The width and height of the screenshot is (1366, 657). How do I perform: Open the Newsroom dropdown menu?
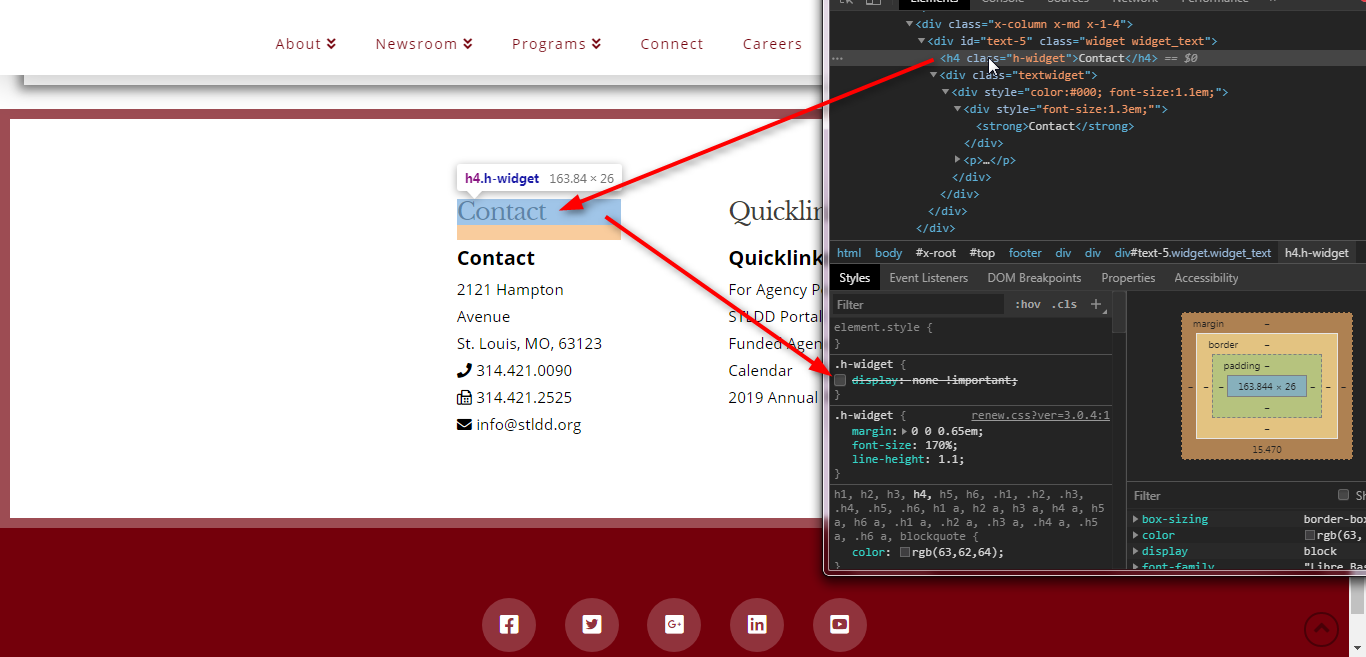[424, 44]
